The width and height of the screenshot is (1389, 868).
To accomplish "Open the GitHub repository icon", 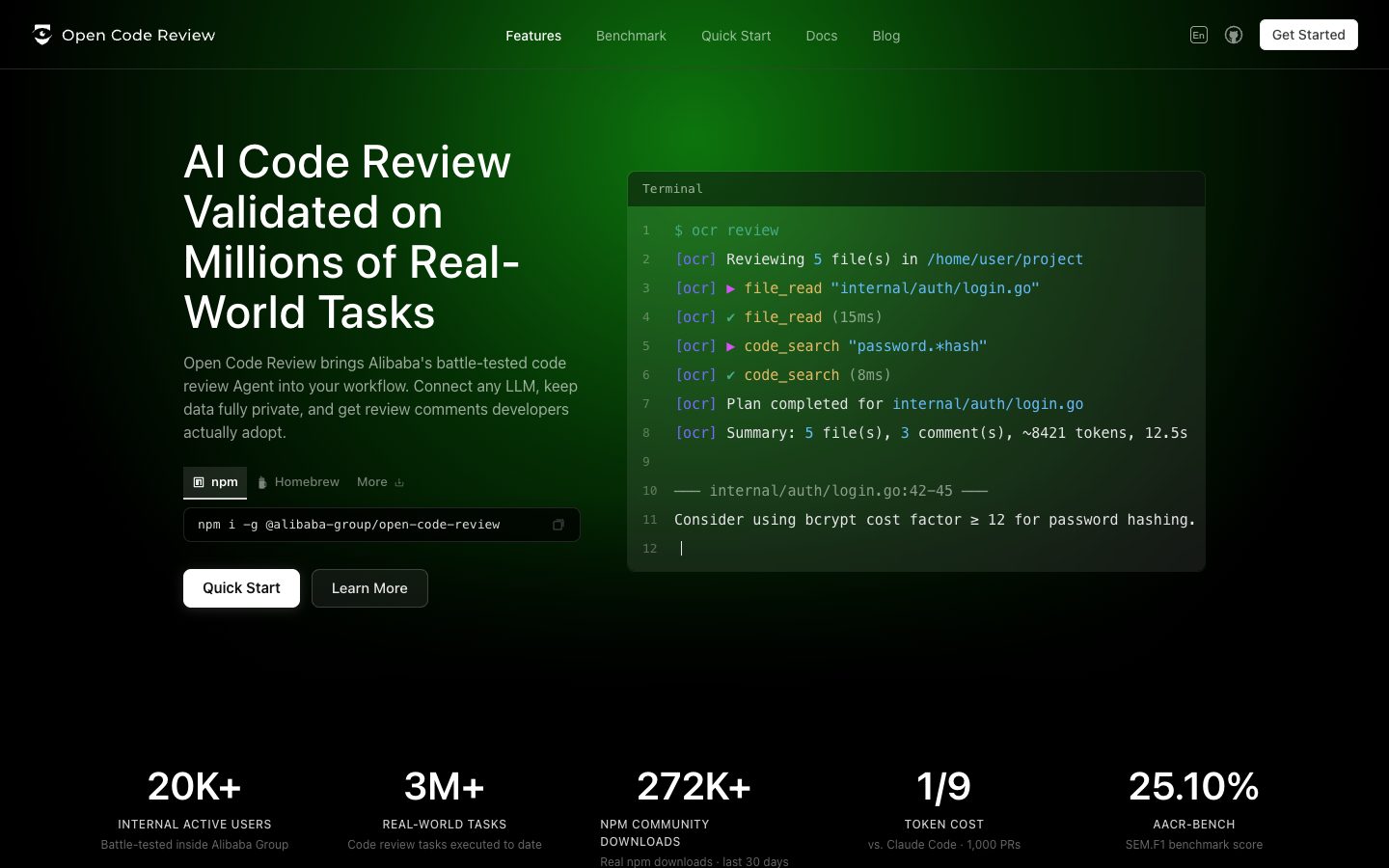I will [1234, 35].
